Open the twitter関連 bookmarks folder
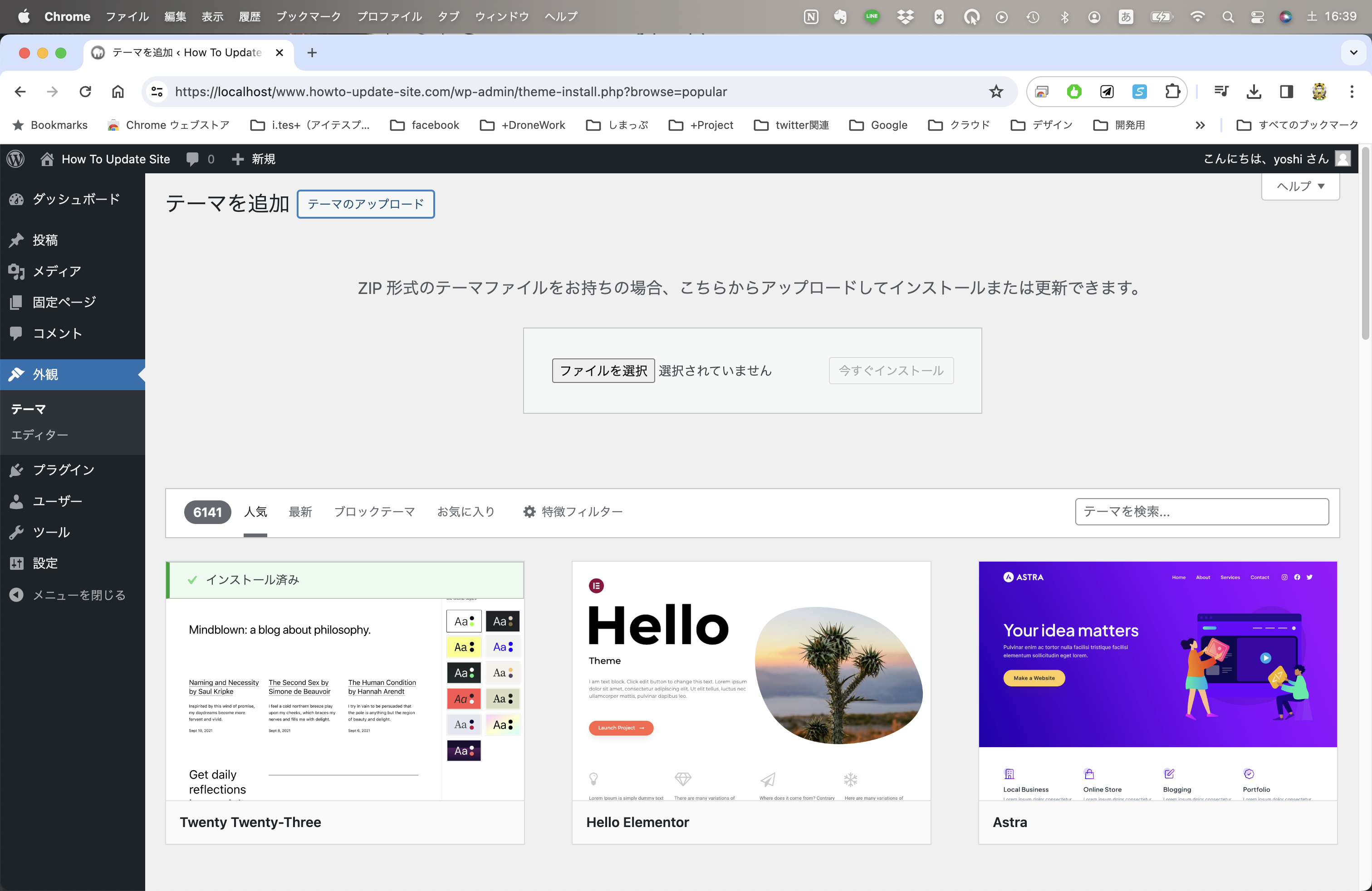Viewport: 1372px width, 891px height. point(792,125)
